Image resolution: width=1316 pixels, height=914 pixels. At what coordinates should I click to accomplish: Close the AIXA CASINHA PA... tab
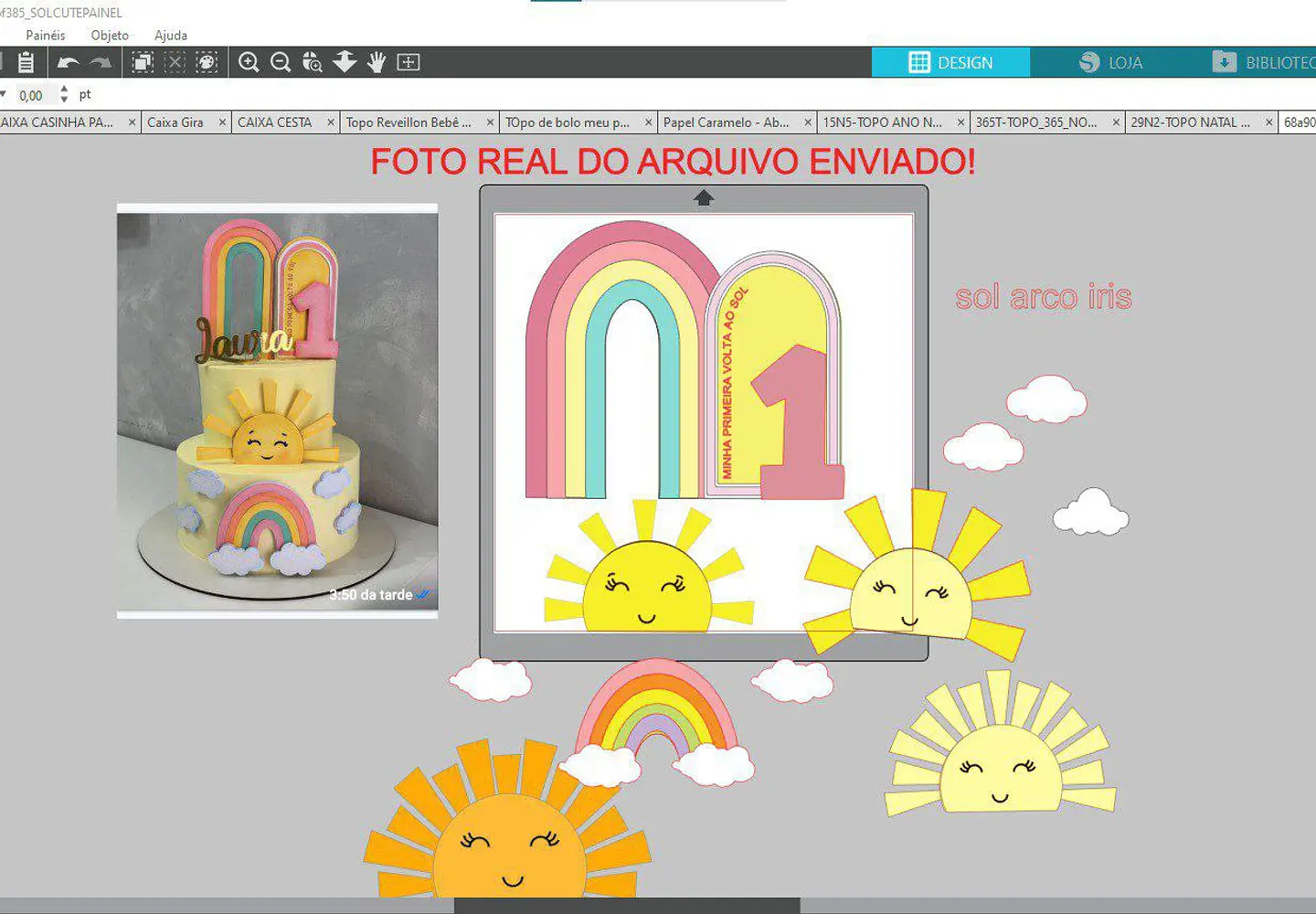point(132,122)
